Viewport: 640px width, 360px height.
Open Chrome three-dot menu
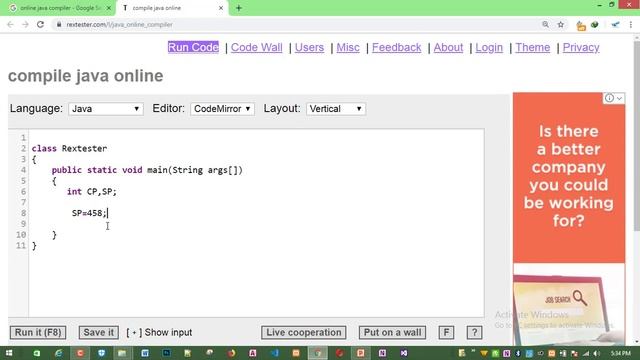[631, 24]
